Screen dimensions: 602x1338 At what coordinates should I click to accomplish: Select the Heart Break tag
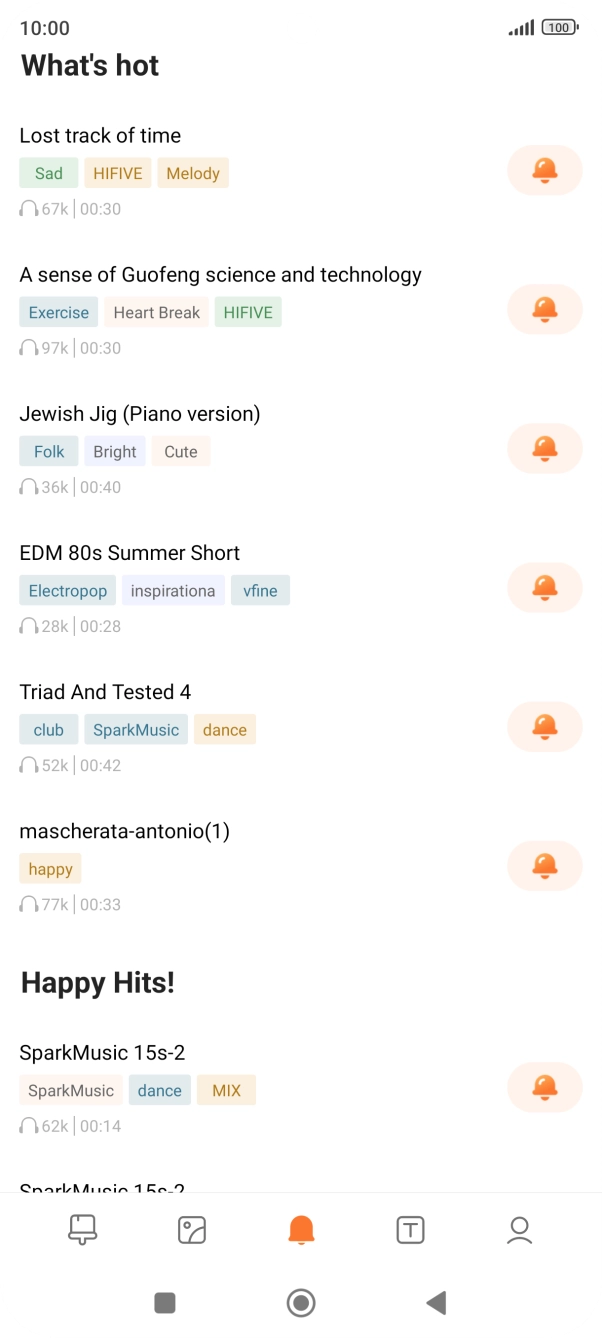[x=156, y=312]
